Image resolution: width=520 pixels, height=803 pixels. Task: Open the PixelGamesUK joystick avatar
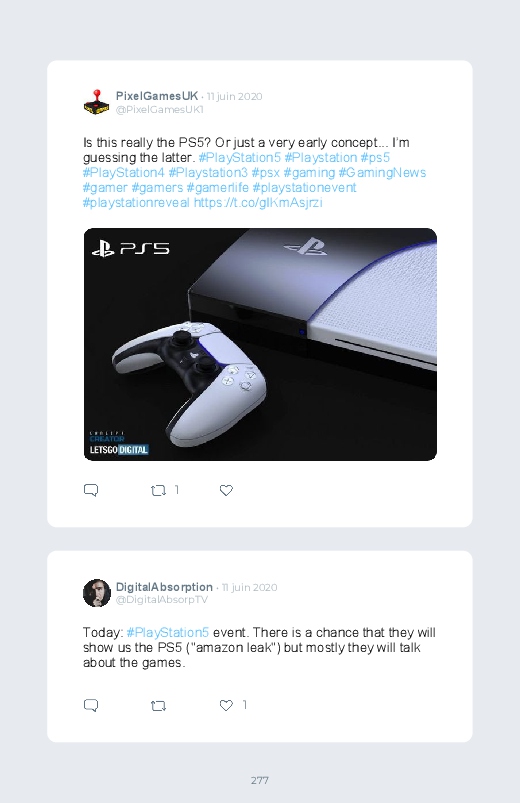pos(96,102)
